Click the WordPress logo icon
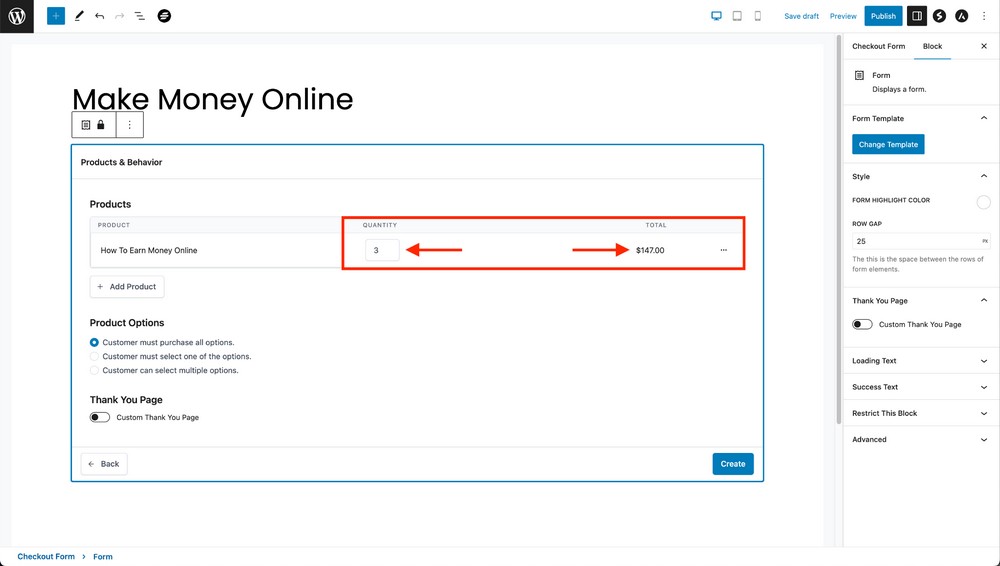The height and width of the screenshot is (566, 1000). click(x=17, y=16)
